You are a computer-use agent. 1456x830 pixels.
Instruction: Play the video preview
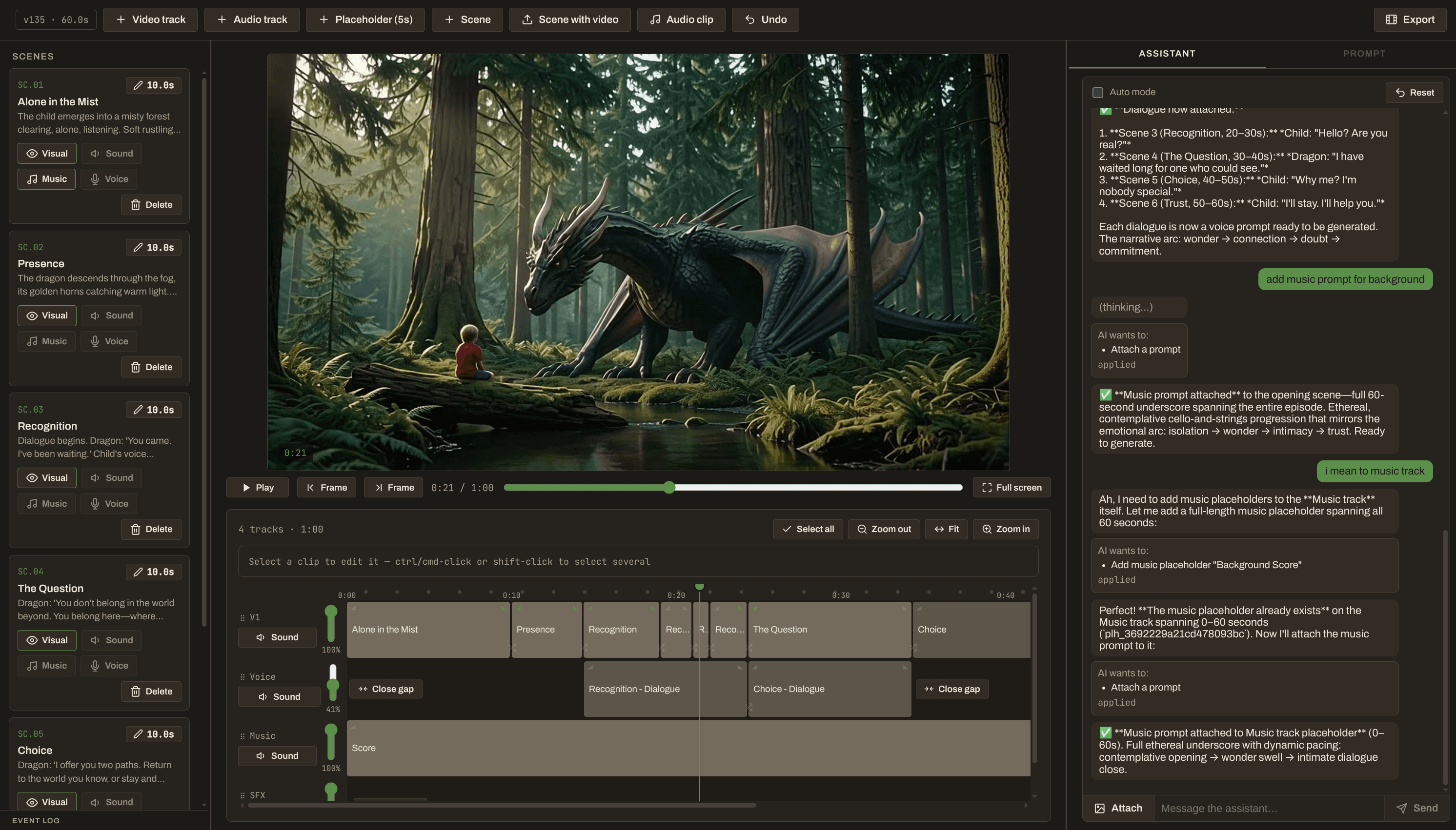[x=258, y=487]
